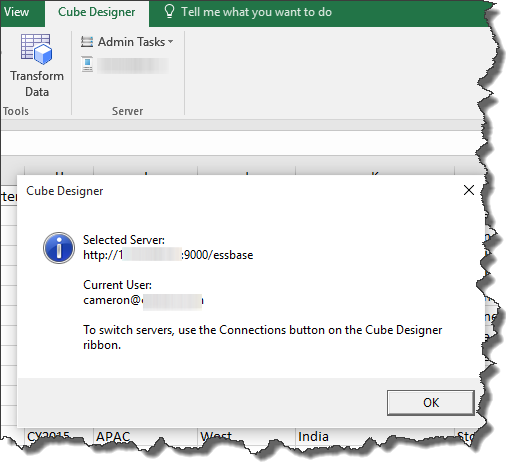Click the essbase server URL text
506x464 pixels.
point(168,255)
